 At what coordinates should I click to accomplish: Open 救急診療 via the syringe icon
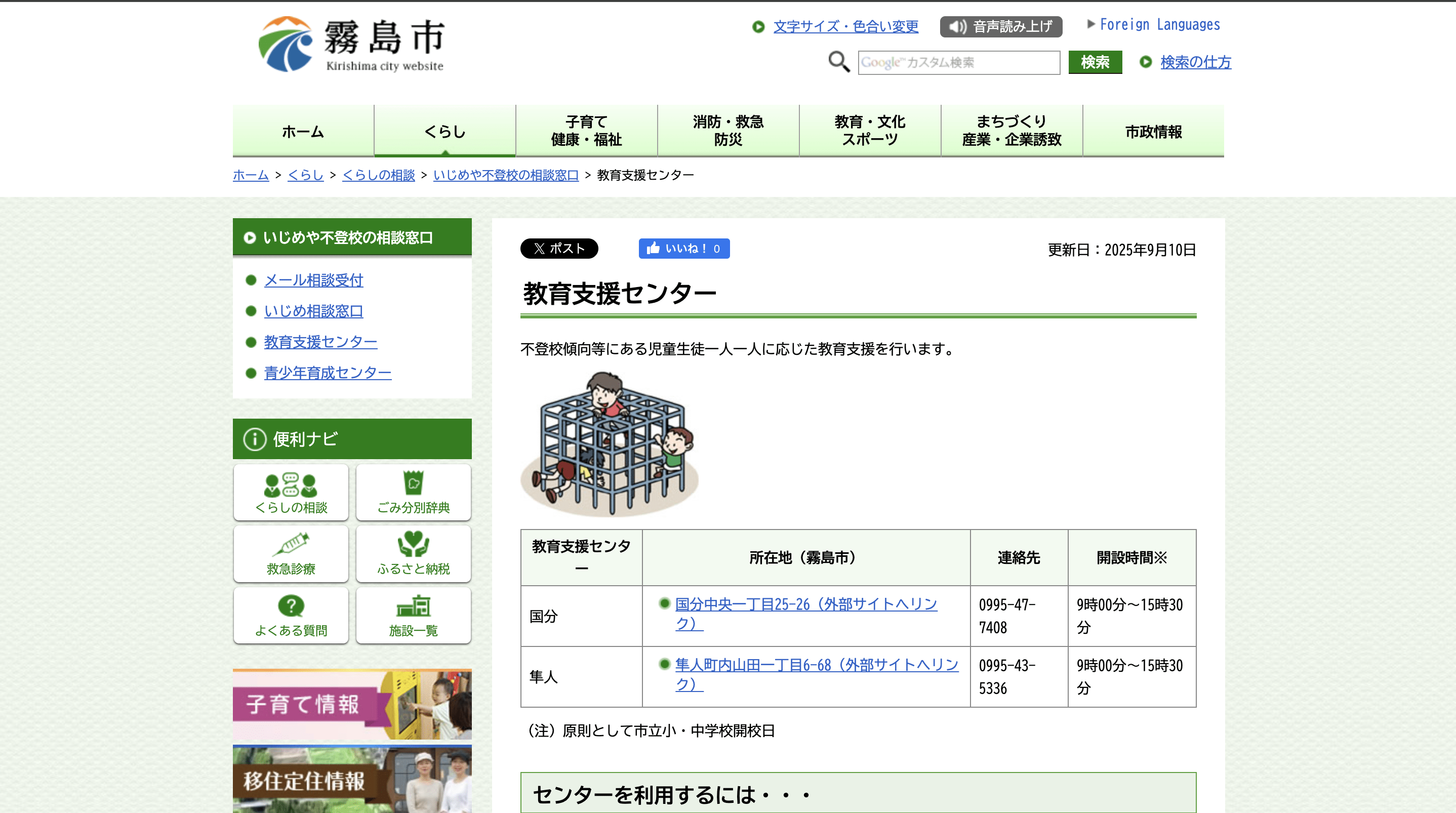pyautogui.click(x=291, y=553)
